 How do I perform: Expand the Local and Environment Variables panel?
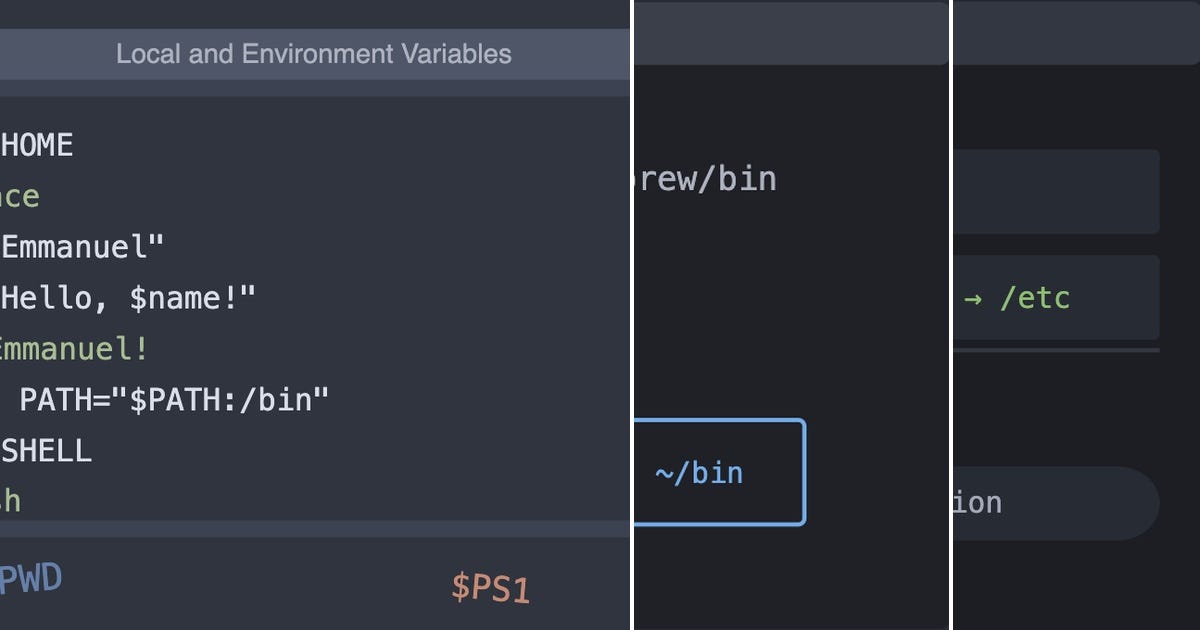[x=314, y=54]
